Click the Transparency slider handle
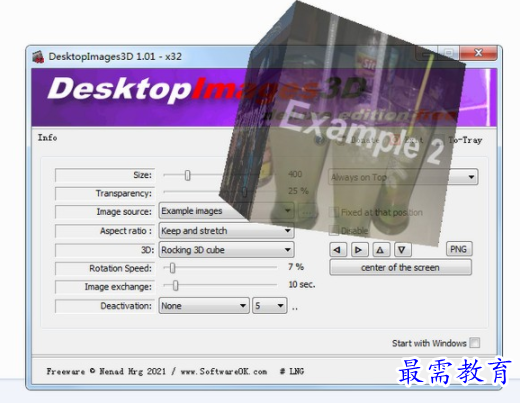The width and height of the screenshot is (520, 403). point(245,192)
